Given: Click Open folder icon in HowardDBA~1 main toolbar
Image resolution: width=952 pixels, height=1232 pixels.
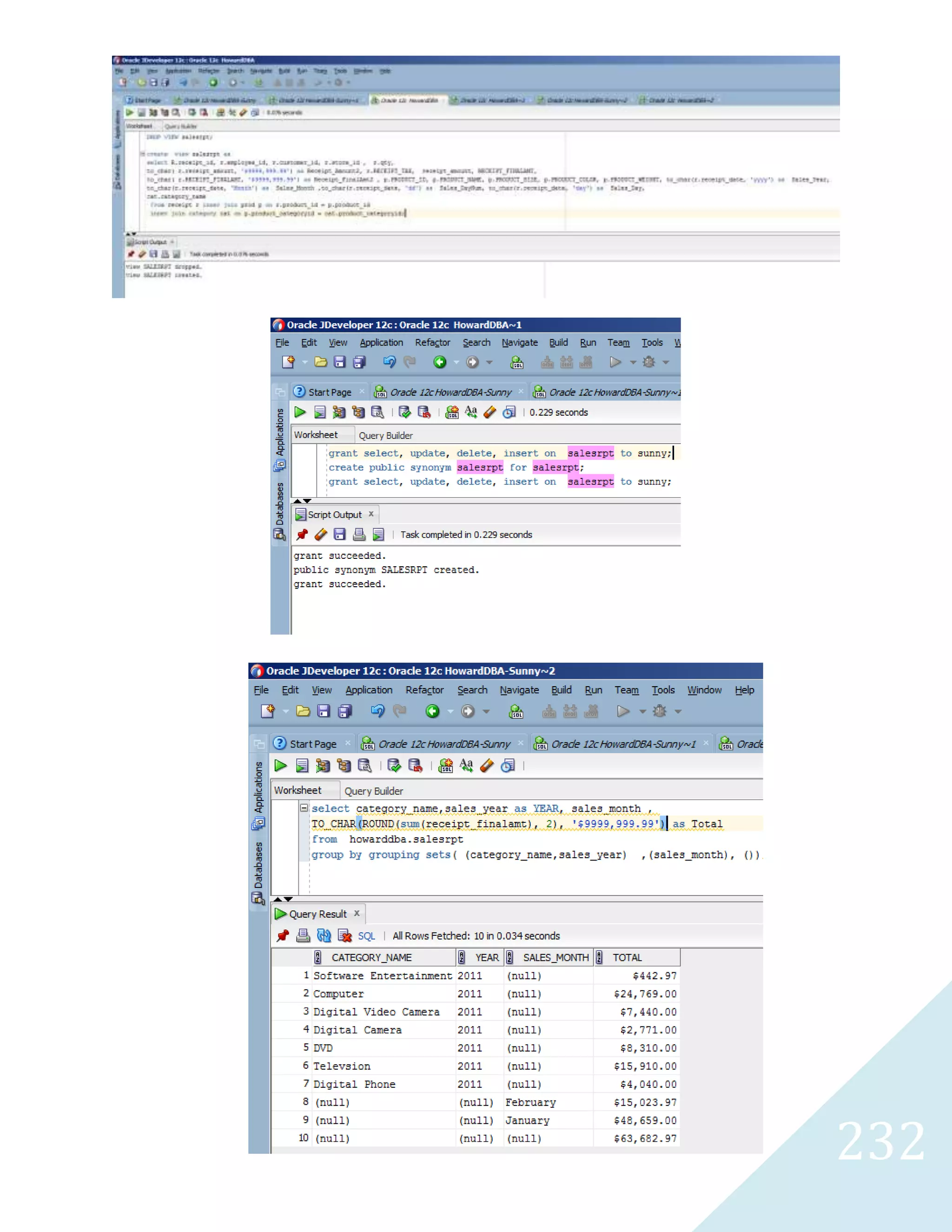Looking at the screenshot, I should (321, 362).
